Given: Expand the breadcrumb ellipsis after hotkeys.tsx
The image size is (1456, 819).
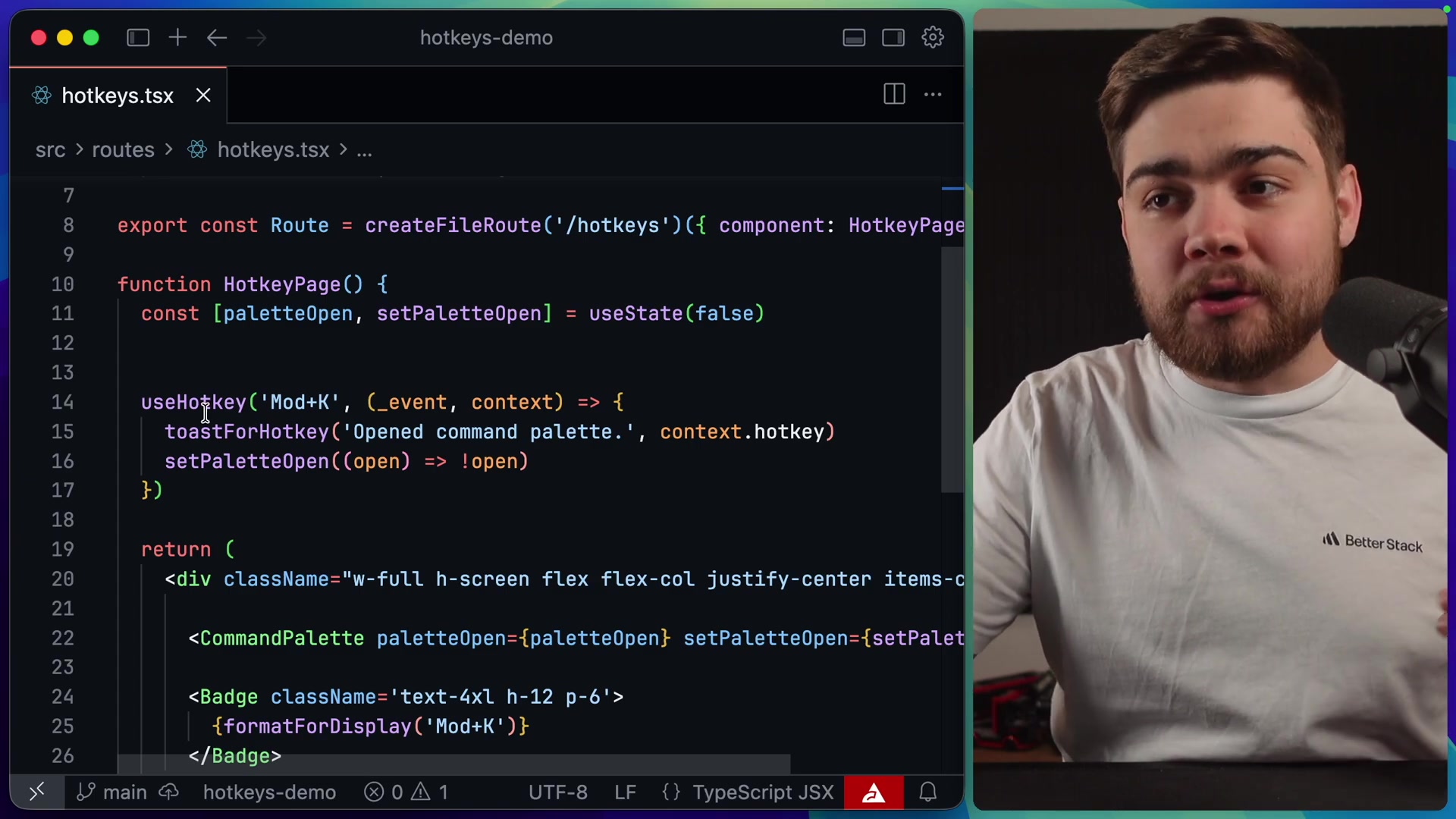Looking at the screenshot, I should [x=365, y=149].
